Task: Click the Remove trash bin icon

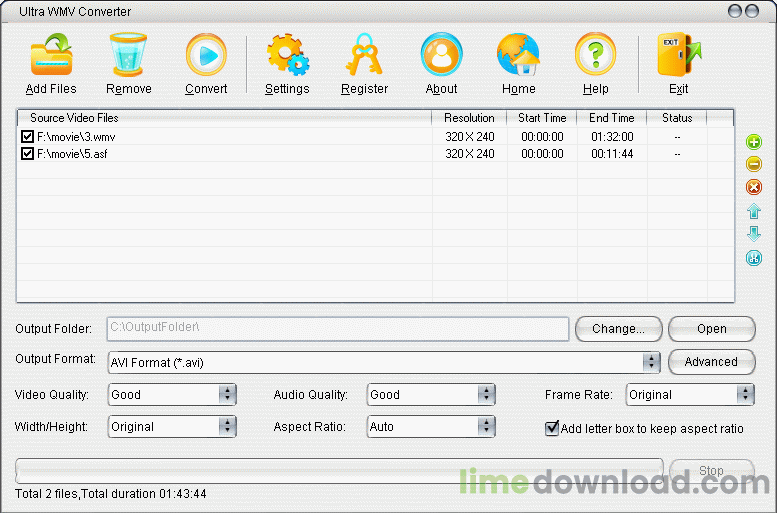Action: click(129, 56)
